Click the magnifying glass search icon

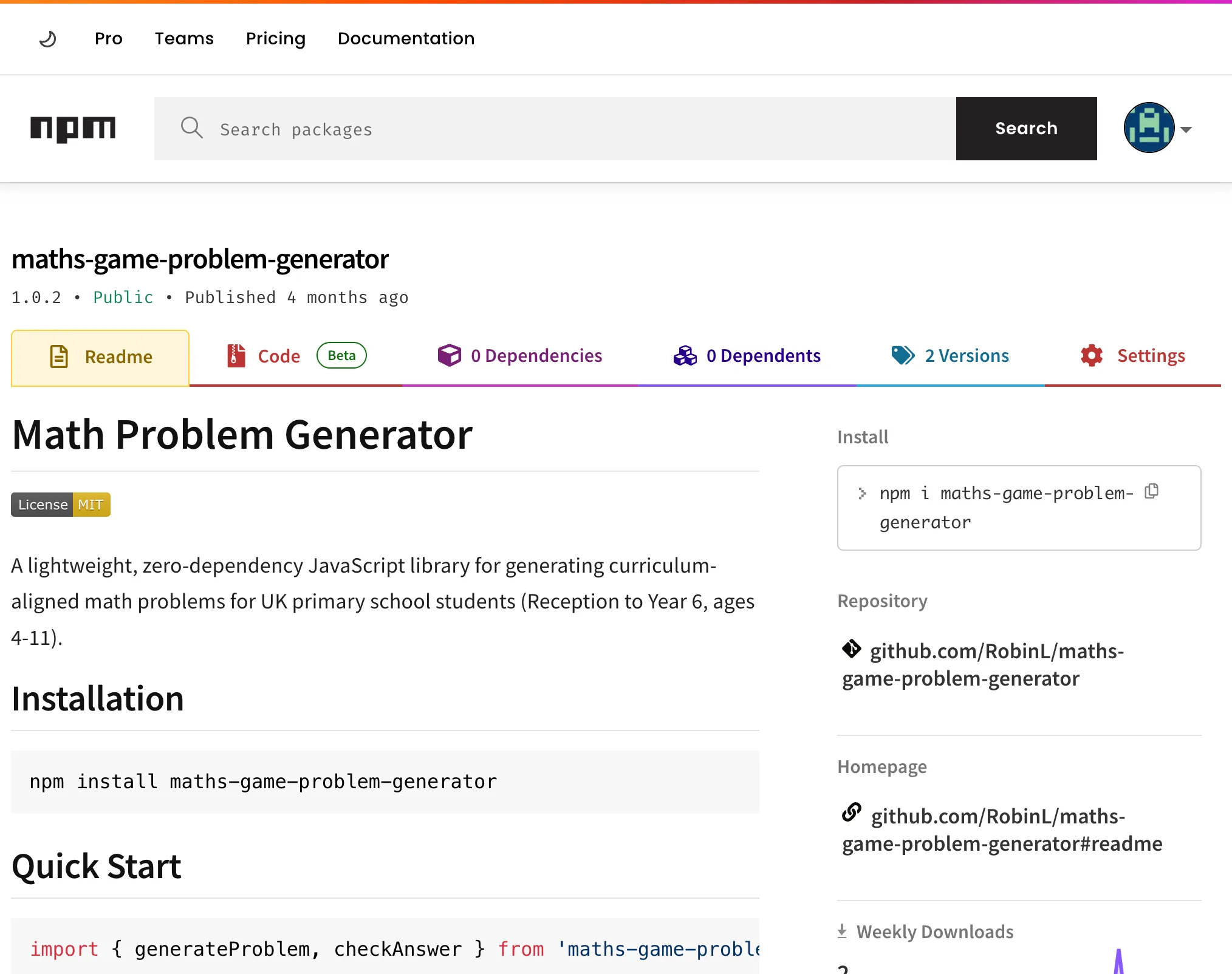pos(191,128)
